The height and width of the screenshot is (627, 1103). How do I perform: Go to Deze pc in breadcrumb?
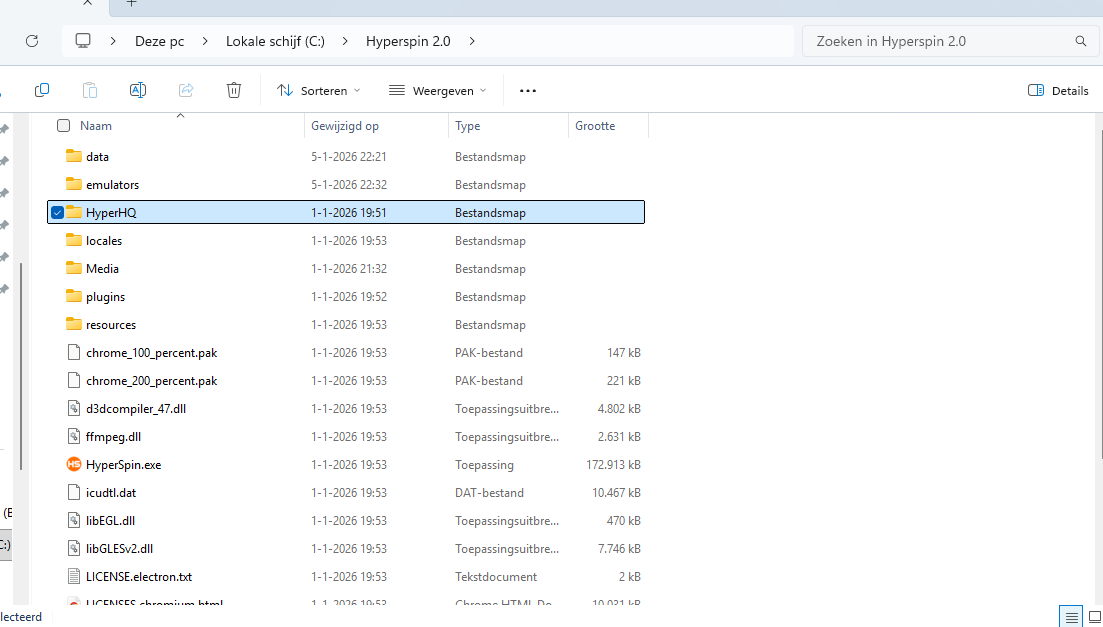coord(158,41)
